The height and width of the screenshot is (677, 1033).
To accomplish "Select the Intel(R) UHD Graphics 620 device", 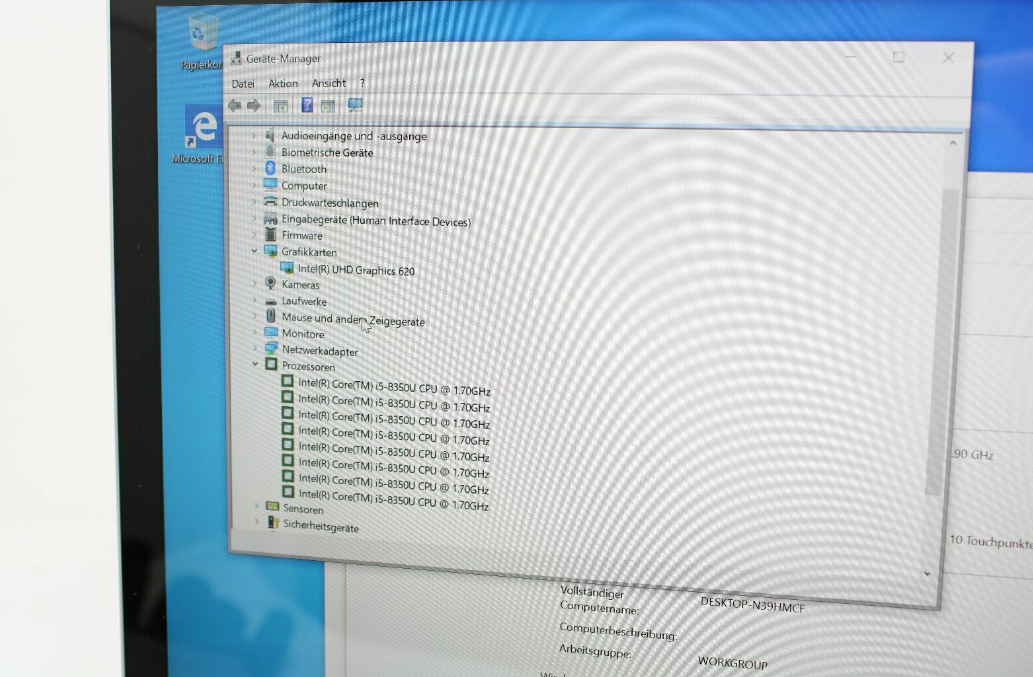I will (356, 270).
